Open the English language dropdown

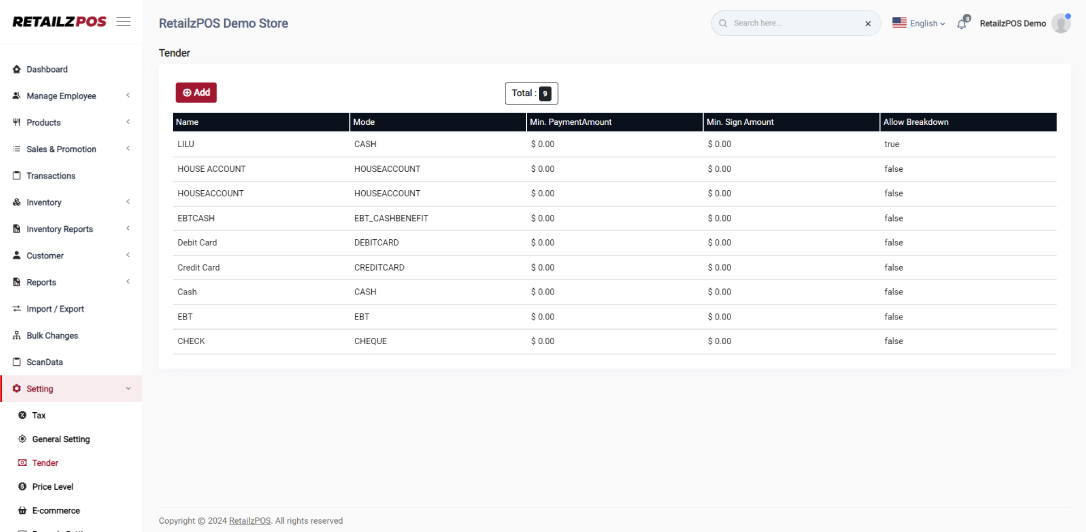(918, 23)
